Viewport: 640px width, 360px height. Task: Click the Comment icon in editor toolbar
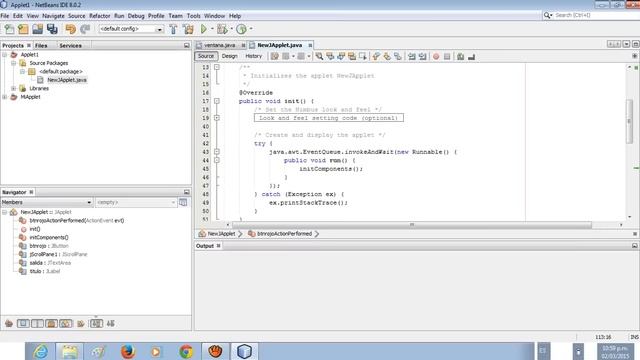pos(460,56)
